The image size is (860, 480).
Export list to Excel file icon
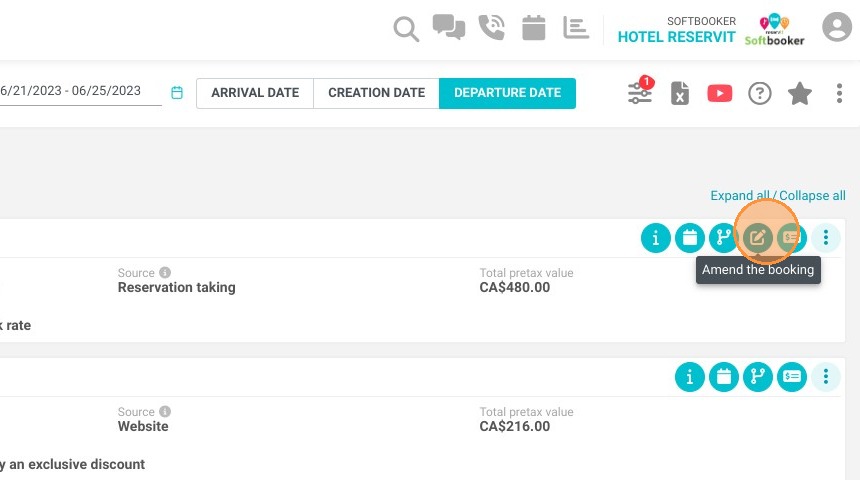tap(680, 93)
